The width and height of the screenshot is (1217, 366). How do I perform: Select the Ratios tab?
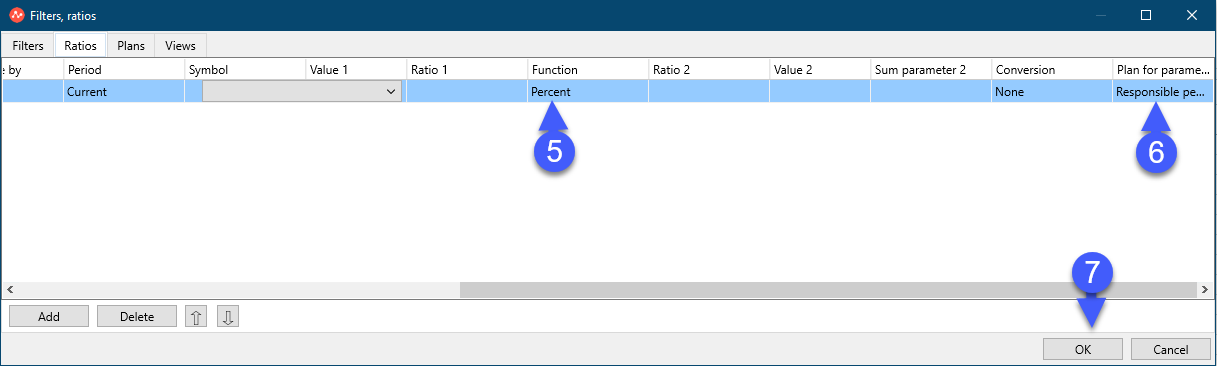(81, 45)
